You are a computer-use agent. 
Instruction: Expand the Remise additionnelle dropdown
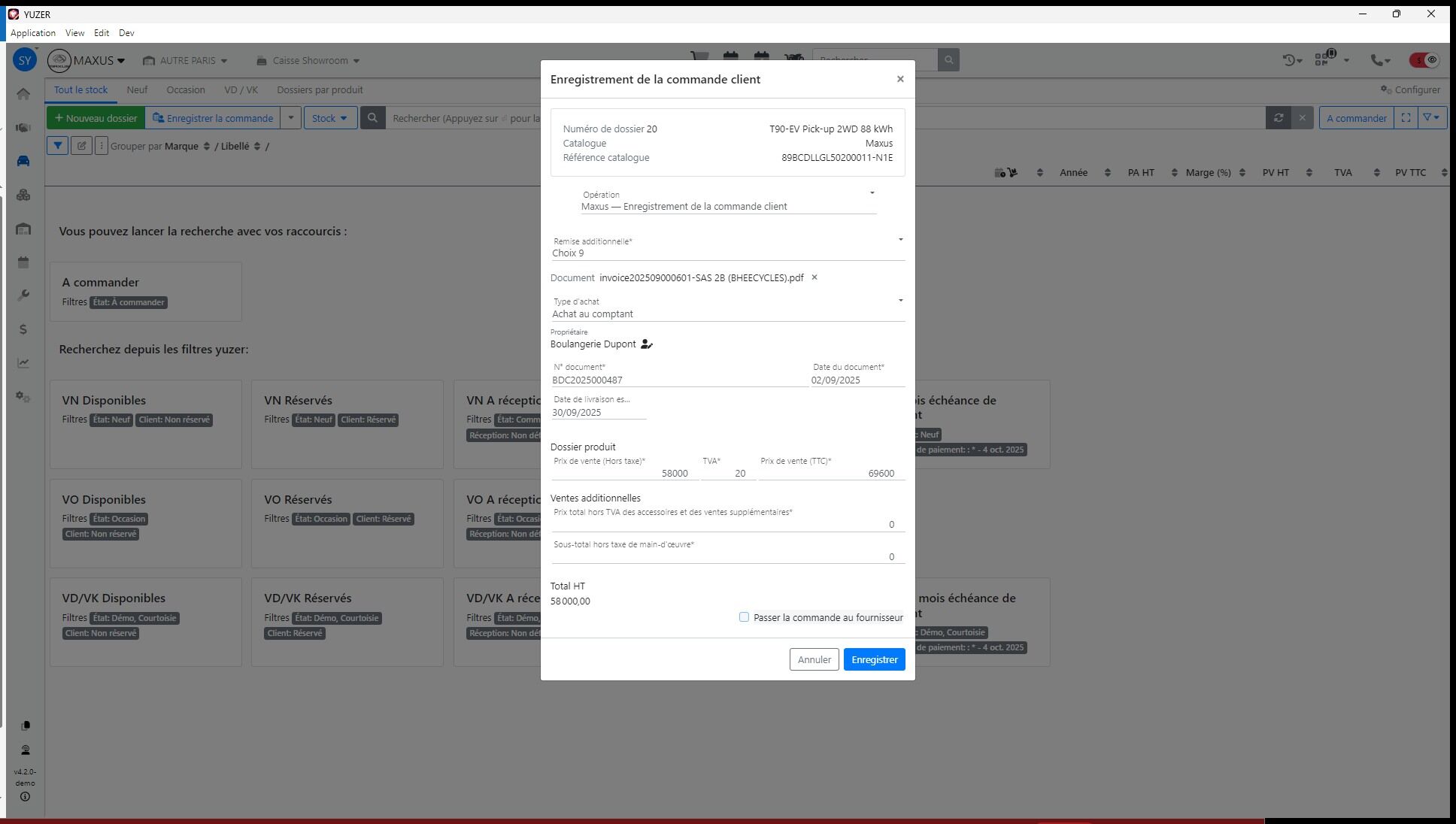[x=899, y=240]
